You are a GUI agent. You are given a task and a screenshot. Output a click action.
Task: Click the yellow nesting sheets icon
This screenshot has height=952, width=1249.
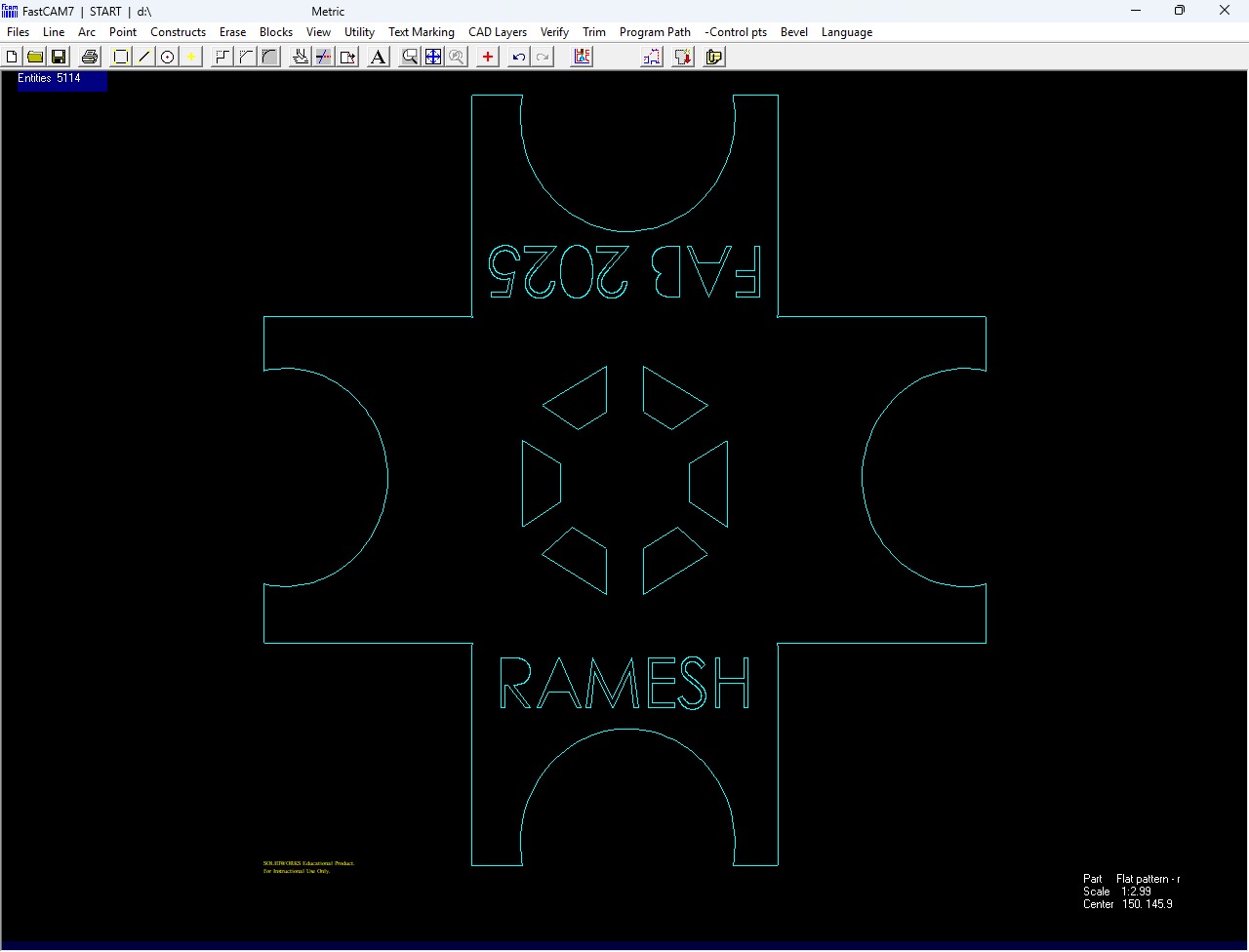coord(714,57)
